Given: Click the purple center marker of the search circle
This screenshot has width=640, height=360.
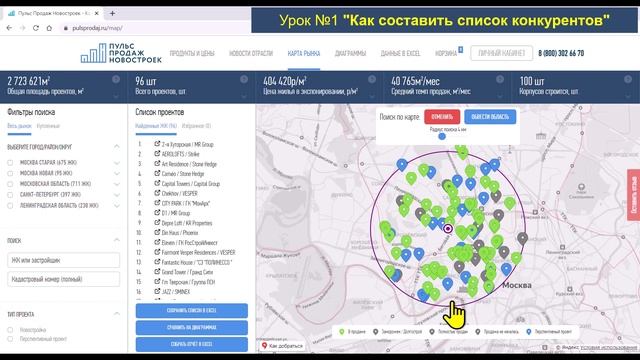Looking at the screenshot, I should point(448,229).
